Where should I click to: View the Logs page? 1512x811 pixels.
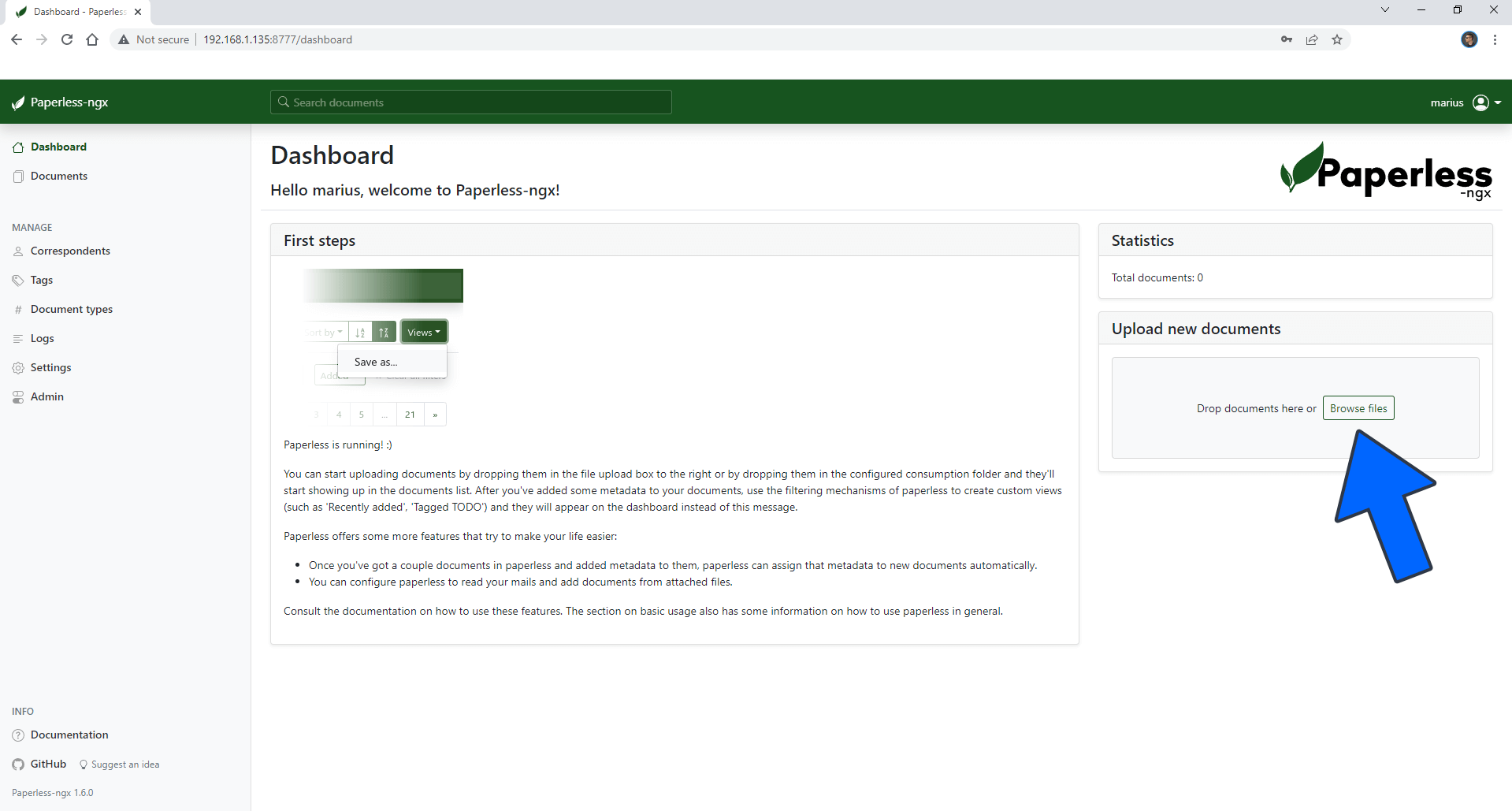pos(42,338)
